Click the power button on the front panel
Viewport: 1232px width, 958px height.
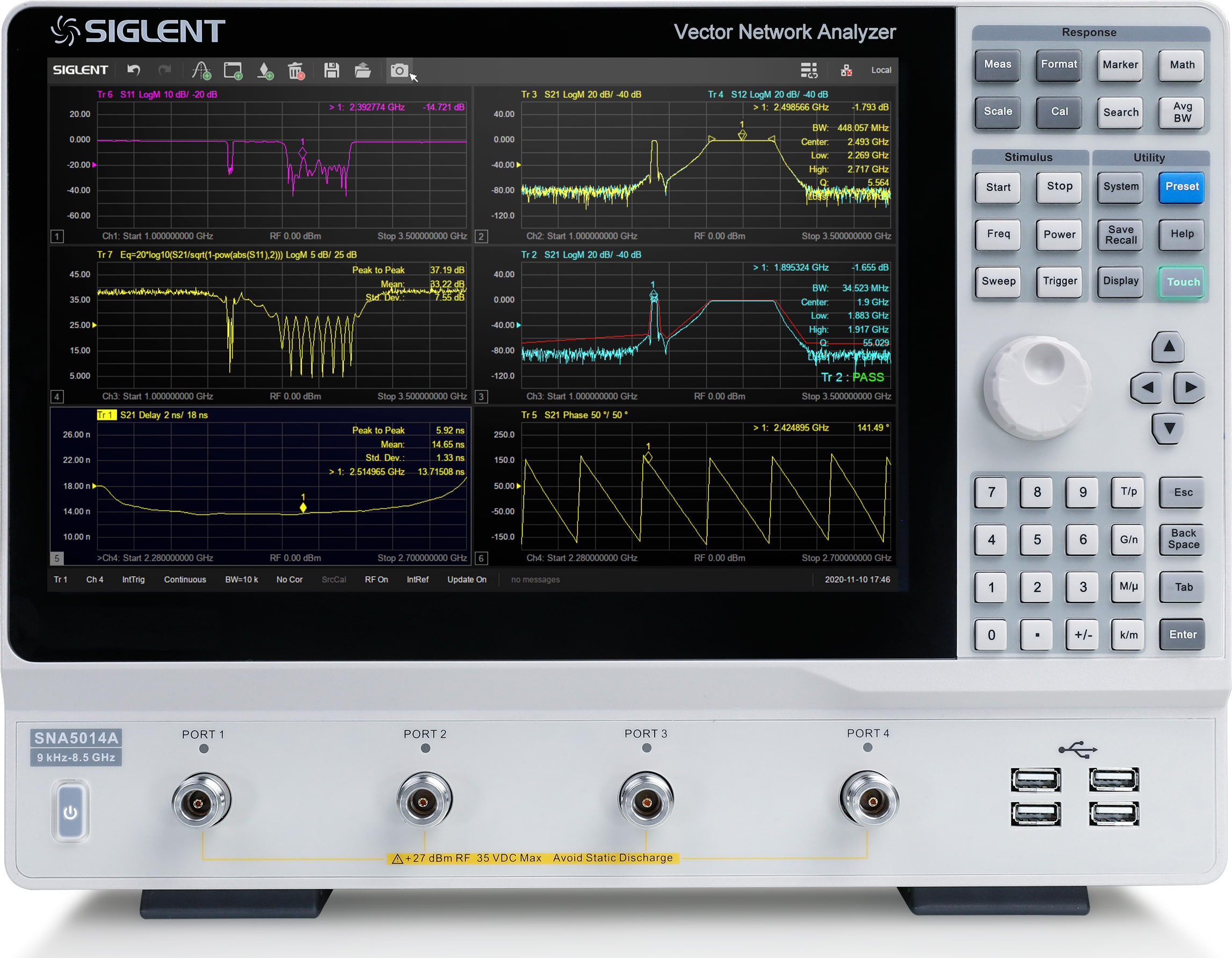pyautogui.click(x=70, y=812)
